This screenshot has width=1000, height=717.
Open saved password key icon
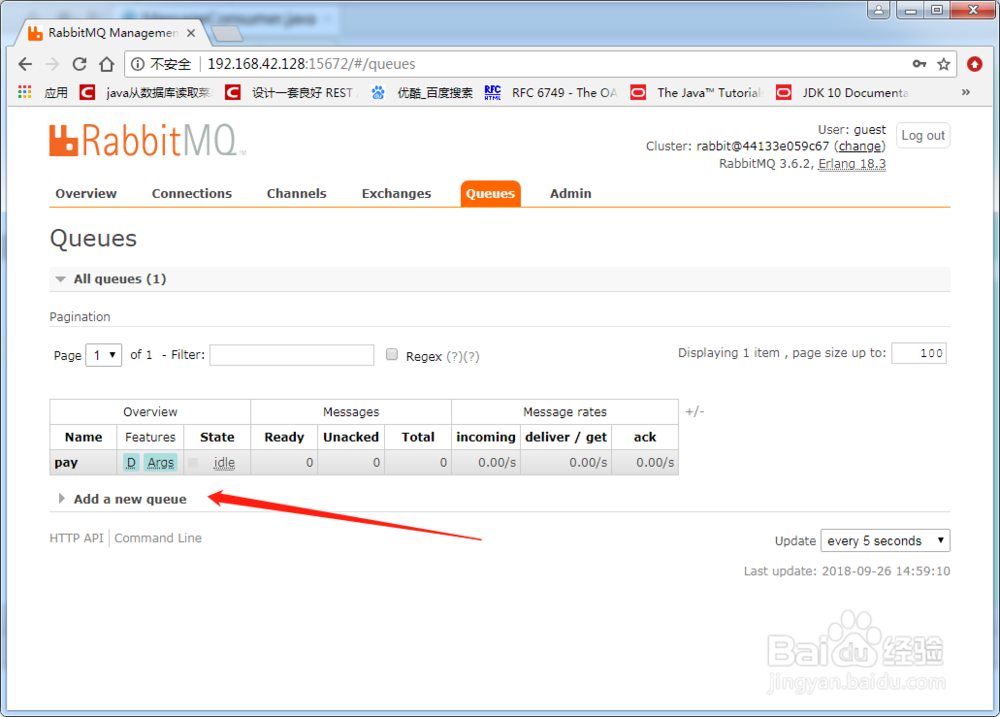click(919, 64)
